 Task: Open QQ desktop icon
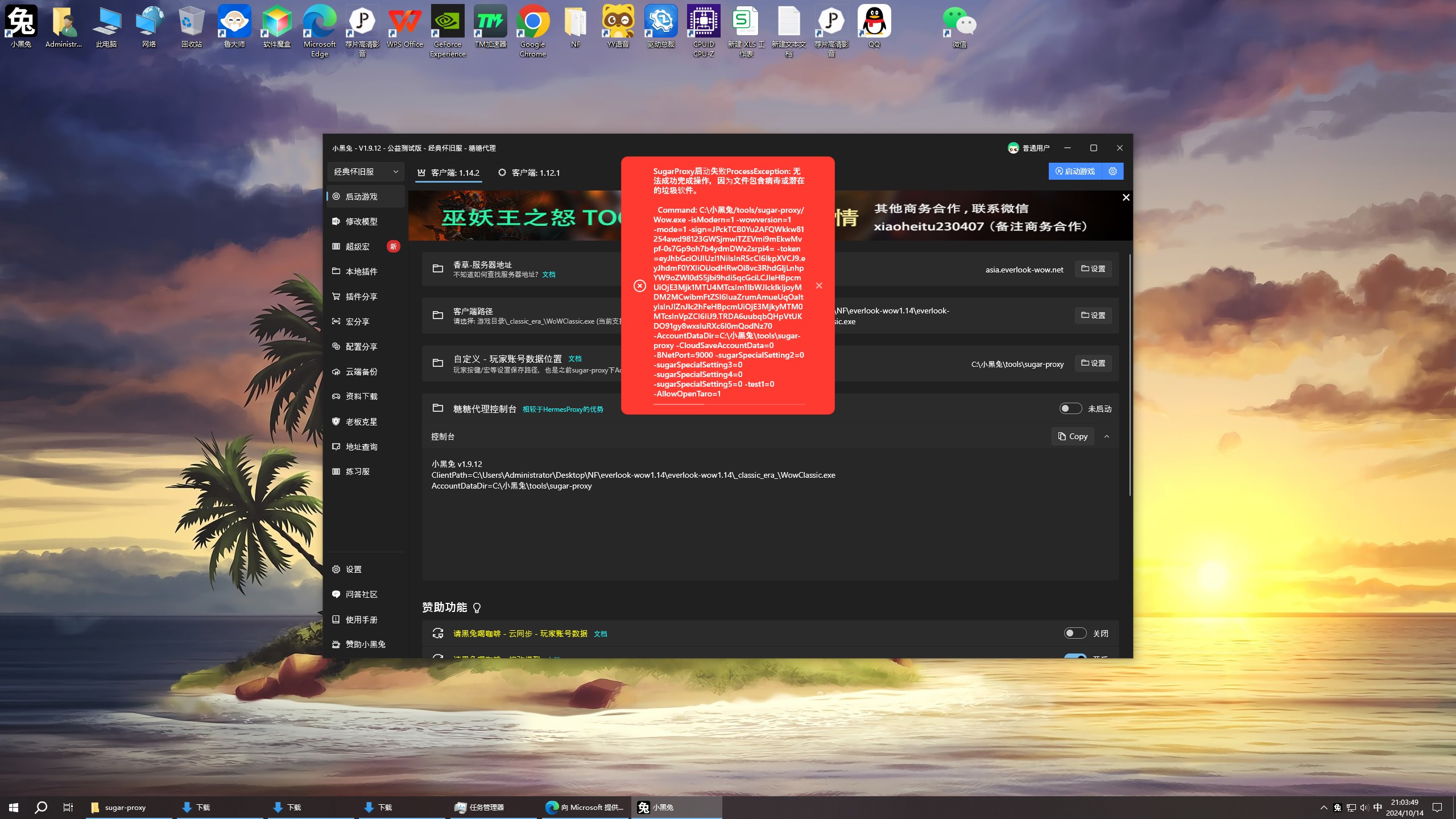click(874, 27)
